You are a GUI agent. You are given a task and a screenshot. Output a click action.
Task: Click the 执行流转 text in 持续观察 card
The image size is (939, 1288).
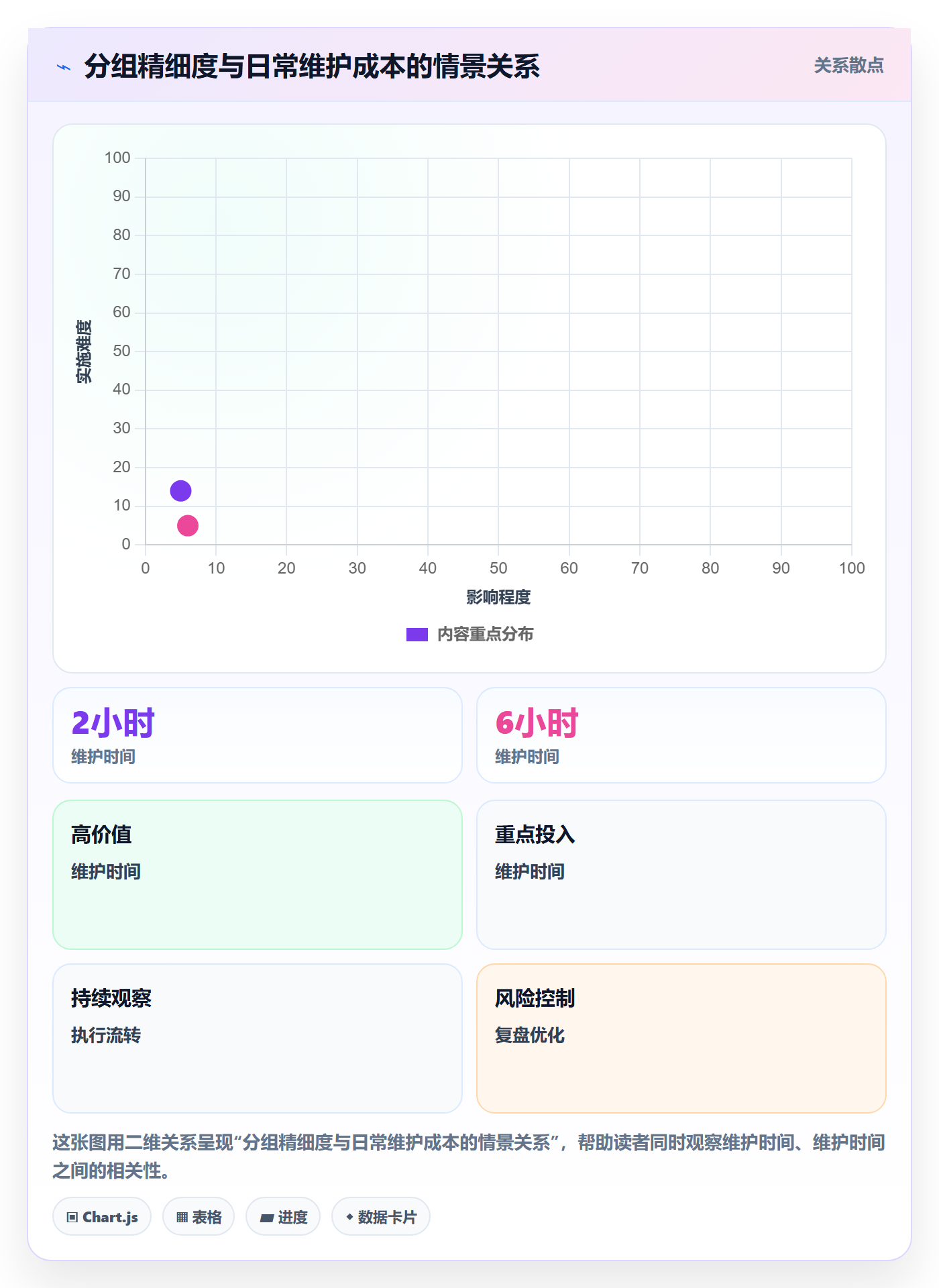[106, 1035]
